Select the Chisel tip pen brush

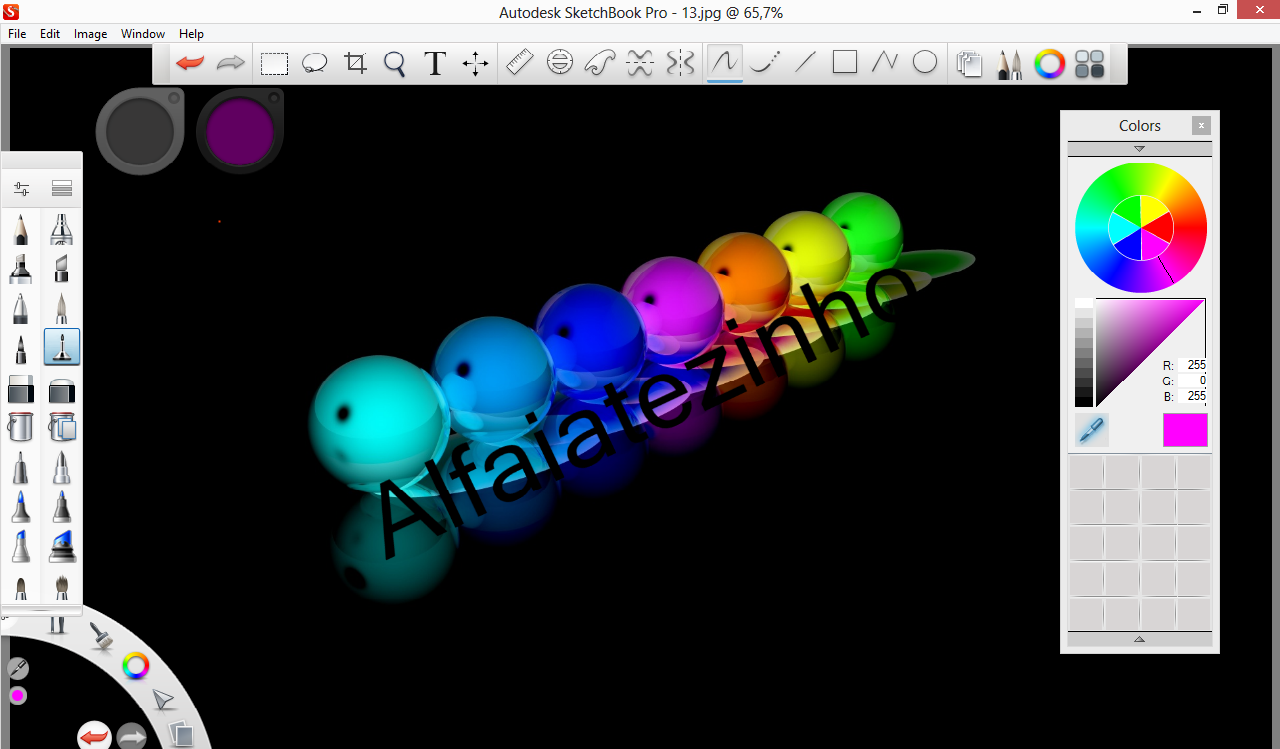62,268
